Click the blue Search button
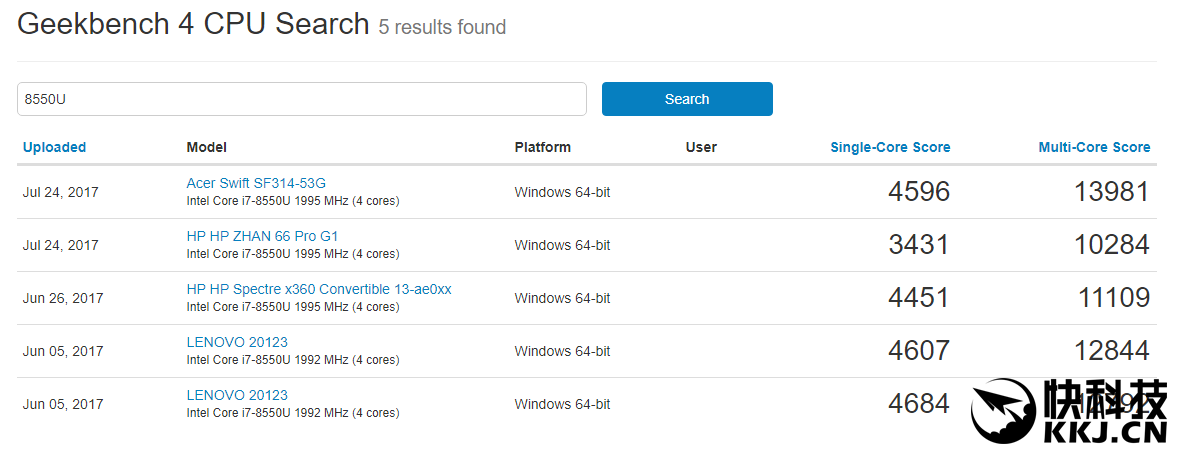 (687, 99)
